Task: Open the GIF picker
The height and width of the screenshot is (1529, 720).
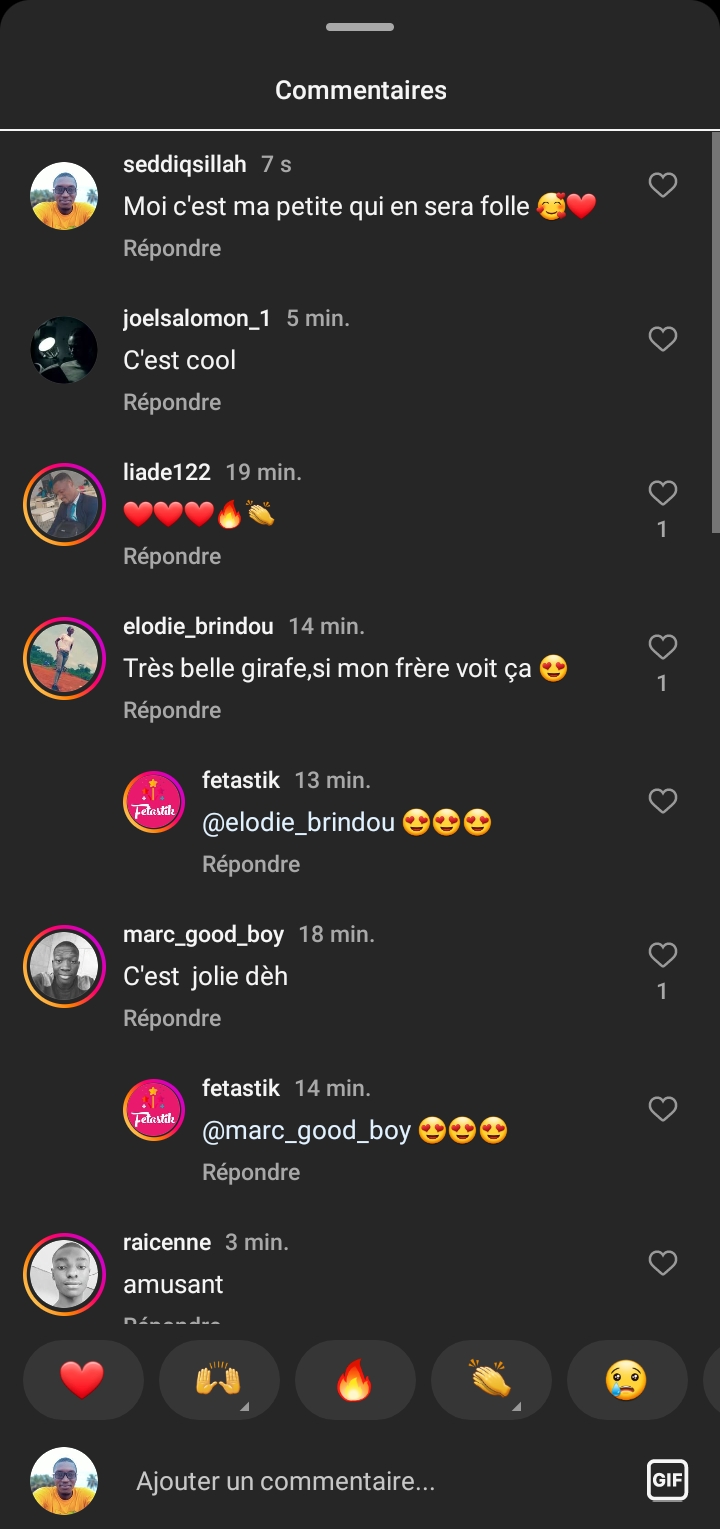Action: click(x=667, y=1480)
